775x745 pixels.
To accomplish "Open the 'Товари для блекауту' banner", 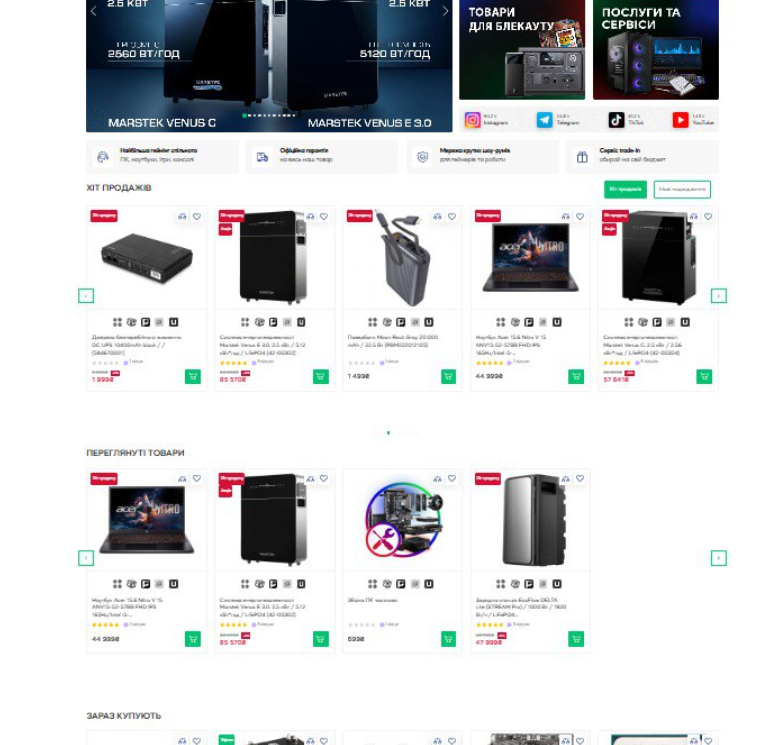I will coord(522,49).
